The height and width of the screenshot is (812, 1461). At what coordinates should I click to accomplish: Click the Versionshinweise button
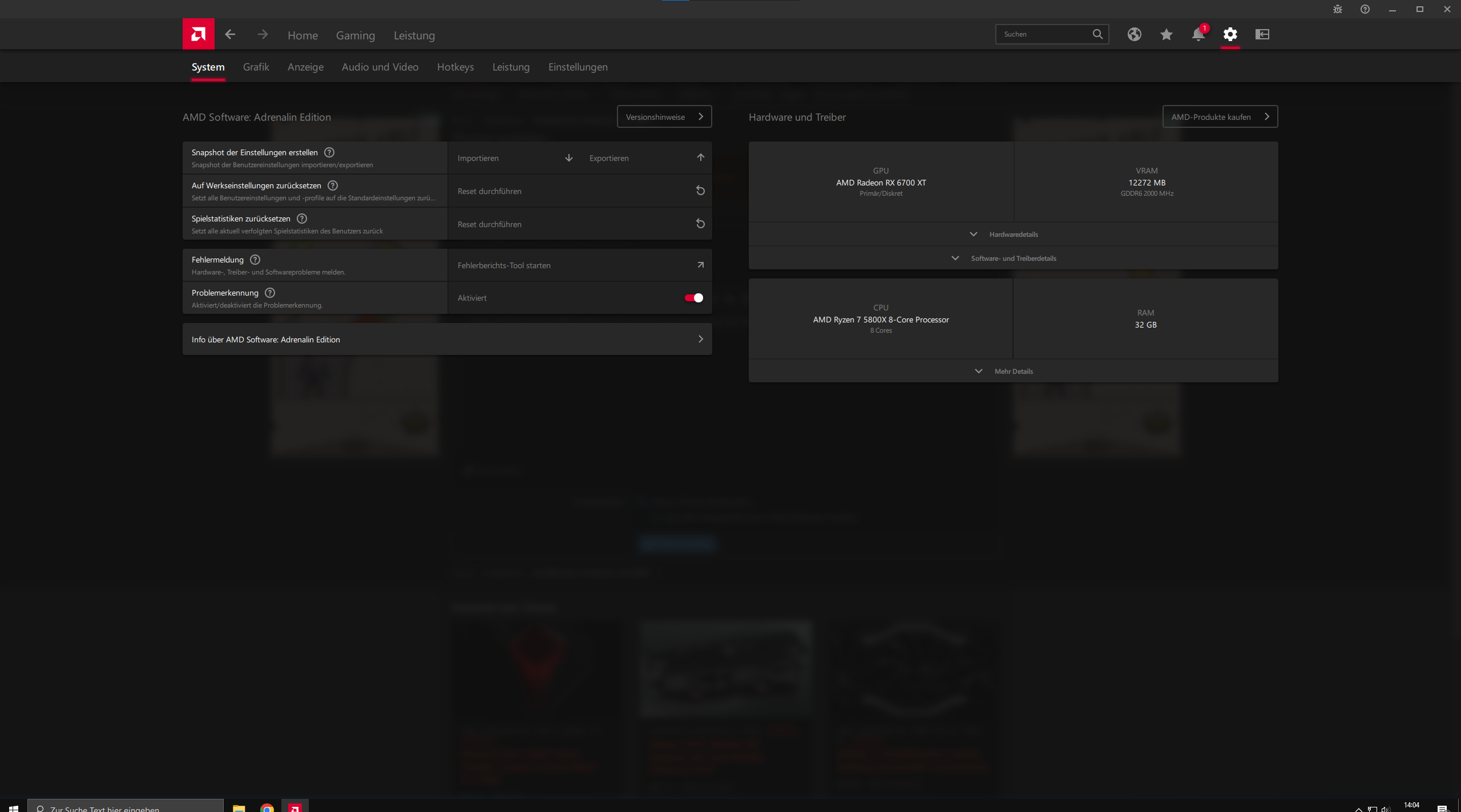pyautogui.click(x=664, y=117)
